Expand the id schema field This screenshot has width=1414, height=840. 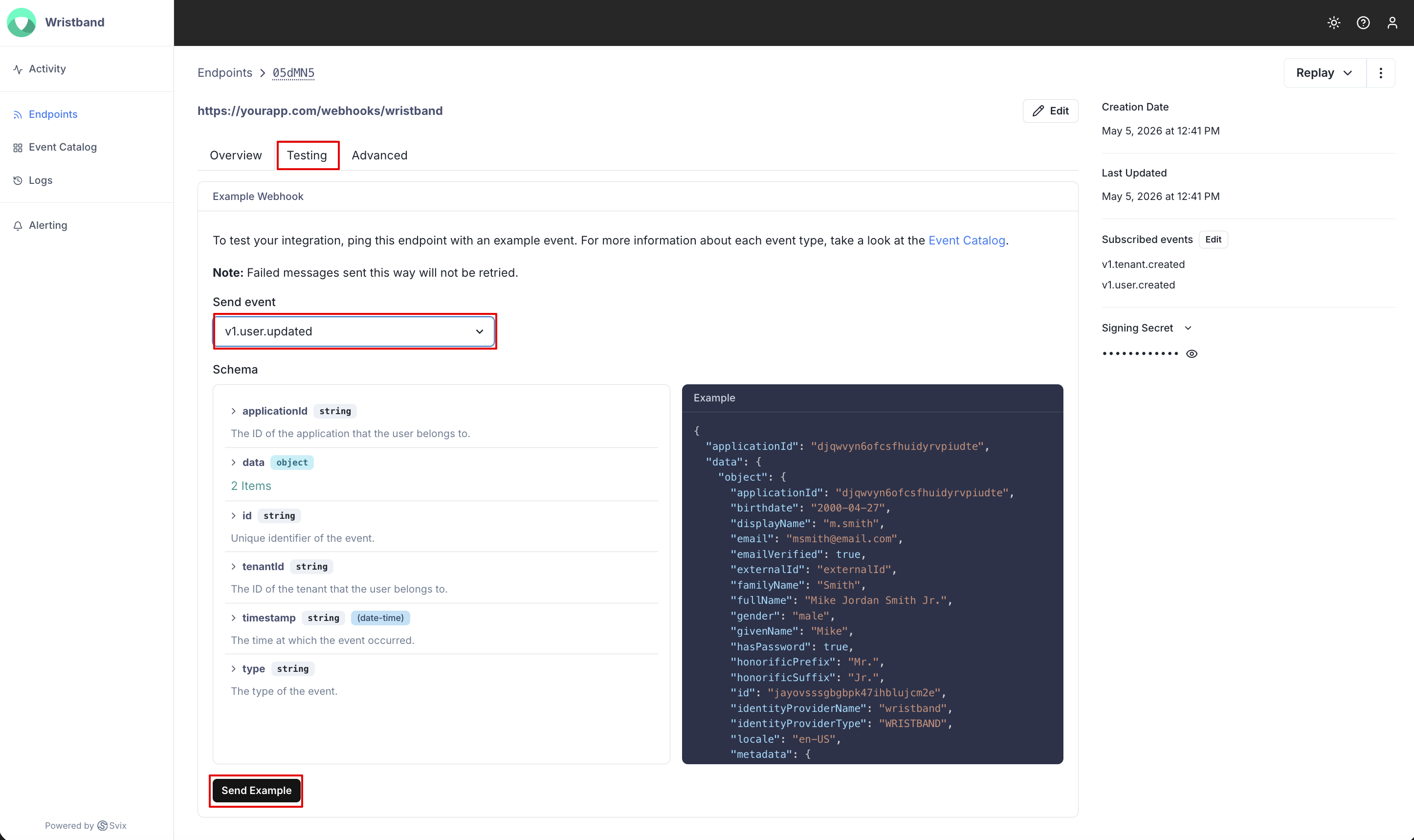click(233, 516)
